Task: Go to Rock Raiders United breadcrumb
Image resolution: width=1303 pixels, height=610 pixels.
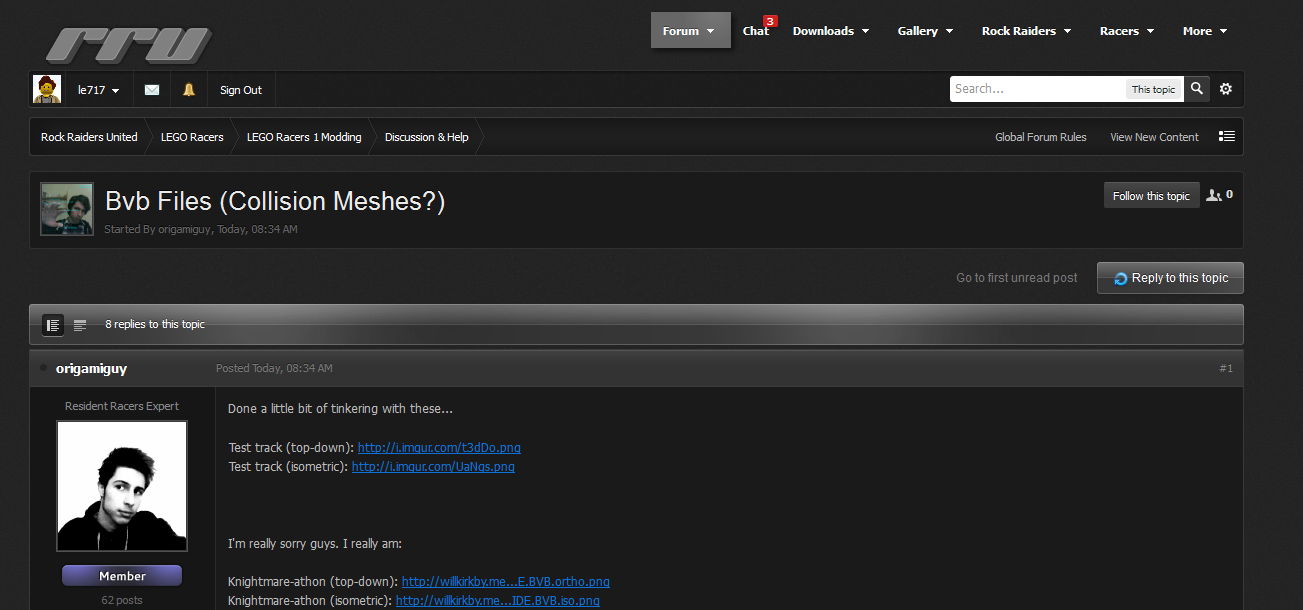Action: pyautogui.click(x=89, y=137)
